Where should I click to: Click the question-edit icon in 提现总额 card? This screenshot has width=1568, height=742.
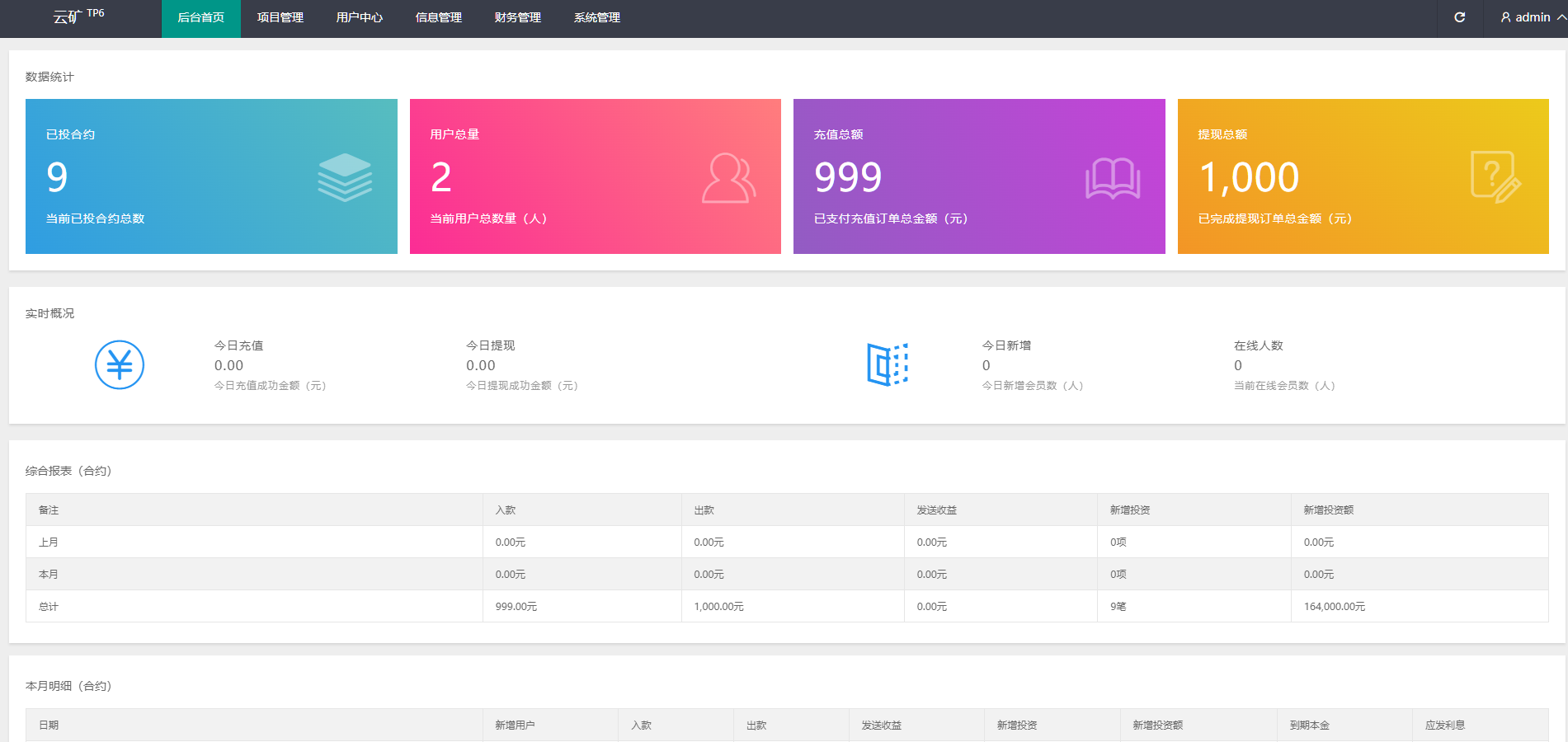coord(1495,176)
